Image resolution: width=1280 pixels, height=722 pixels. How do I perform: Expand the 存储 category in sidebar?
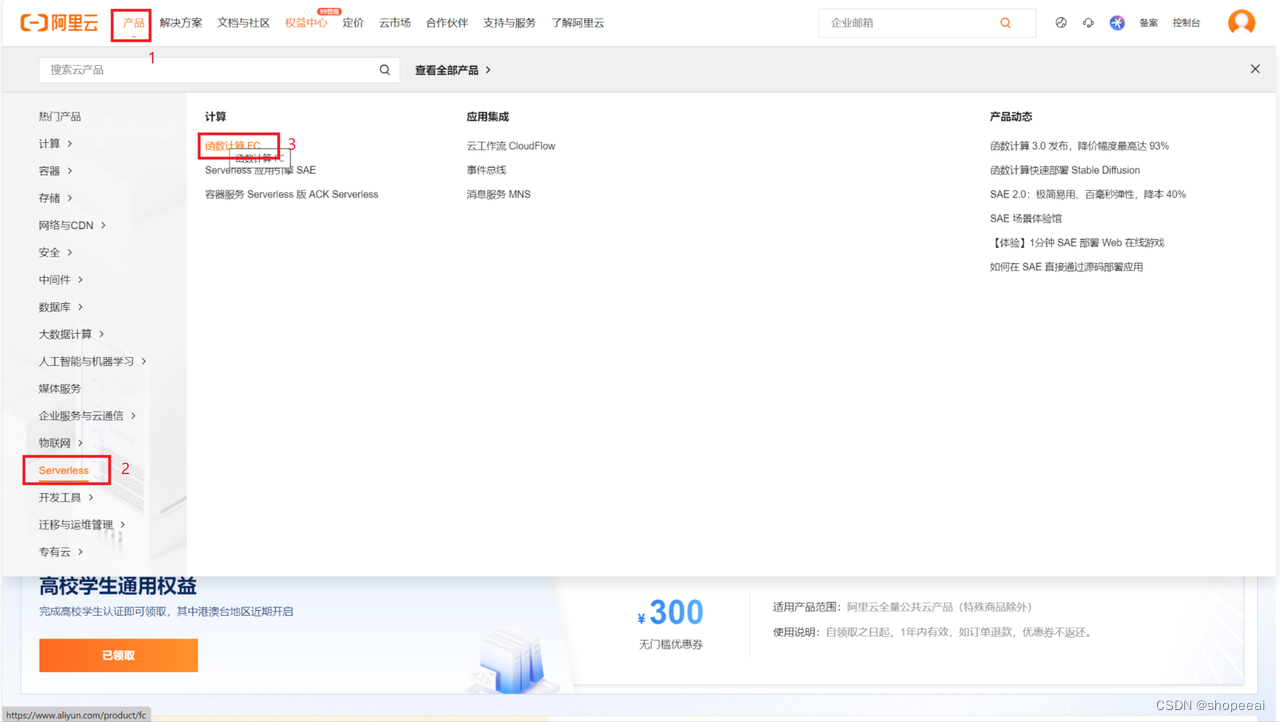coord(55,198)
